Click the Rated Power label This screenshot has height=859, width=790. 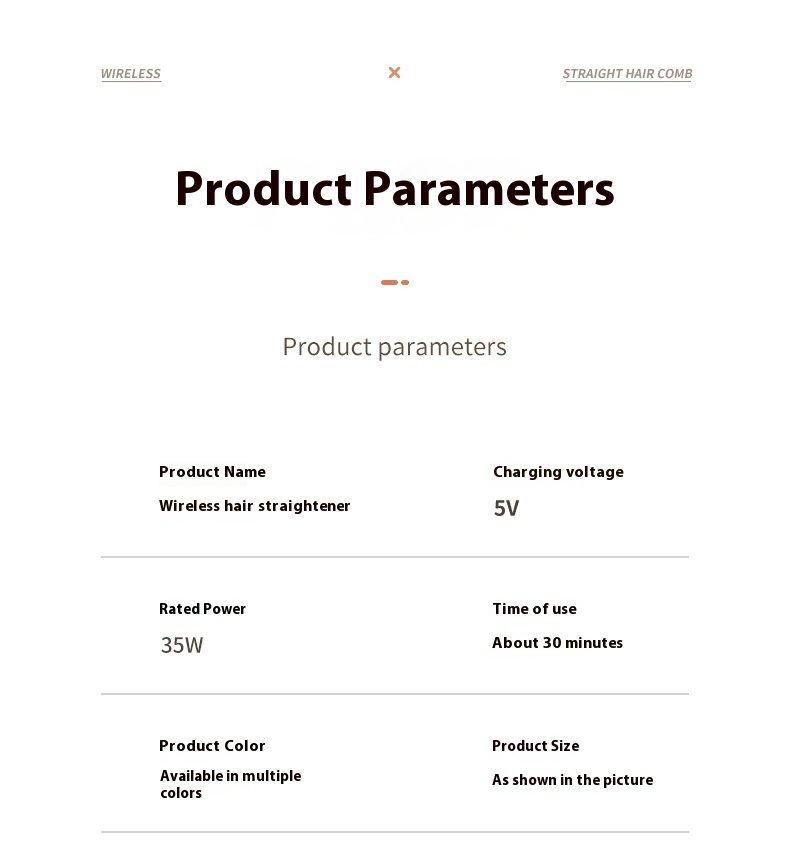[202, 609]
